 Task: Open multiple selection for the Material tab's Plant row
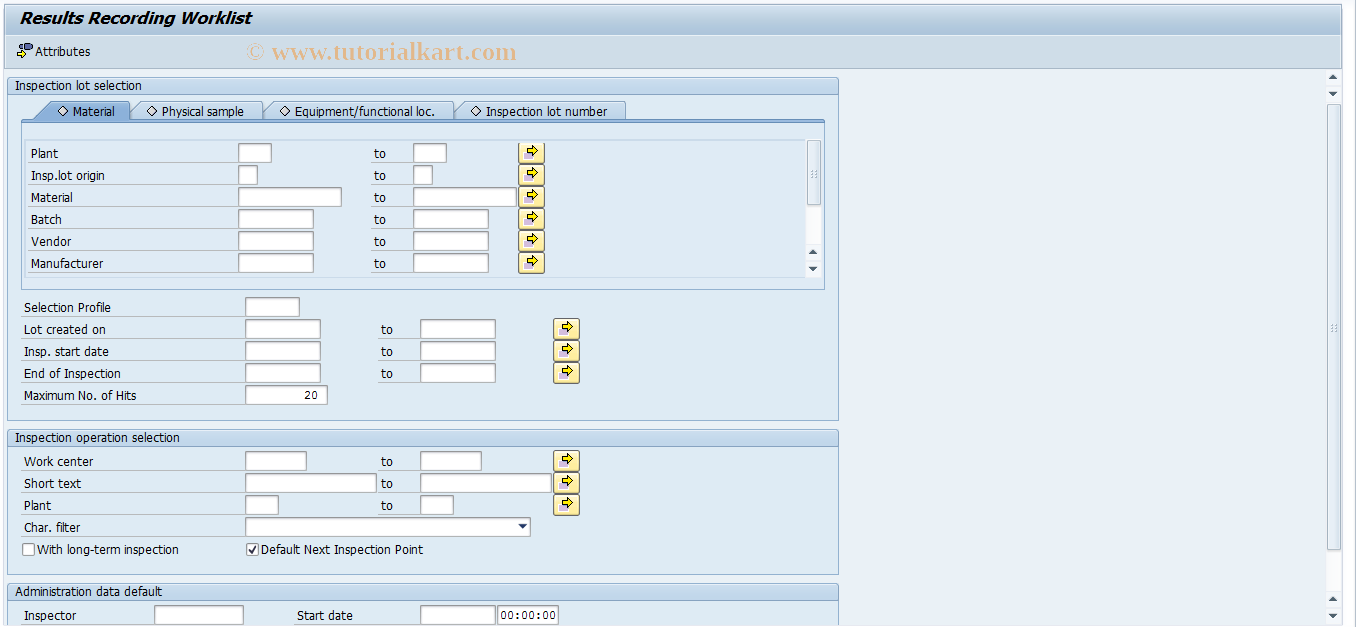point(531,152)
